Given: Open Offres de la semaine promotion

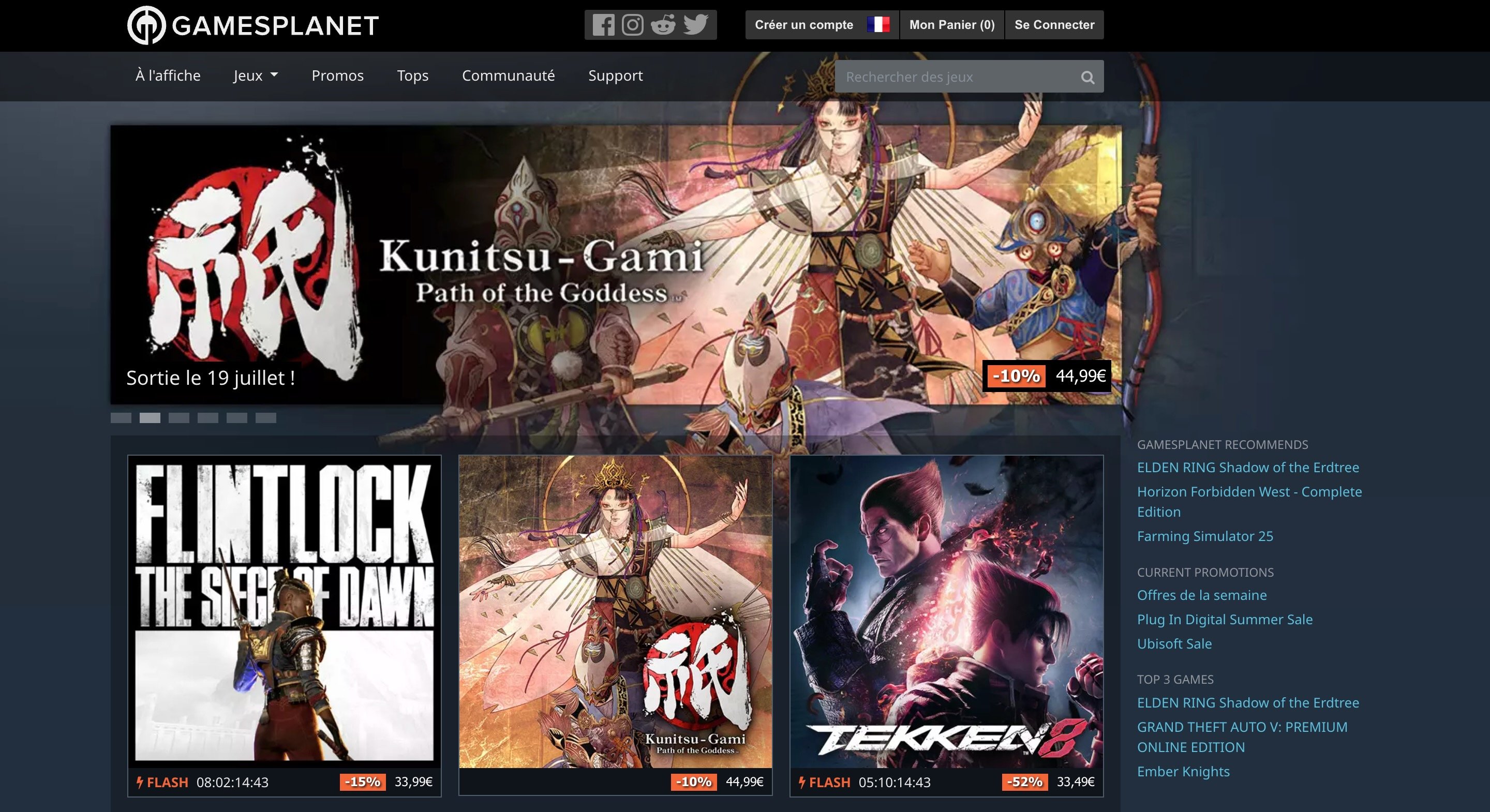Looking at the screenshot, I should [1202, 595].
